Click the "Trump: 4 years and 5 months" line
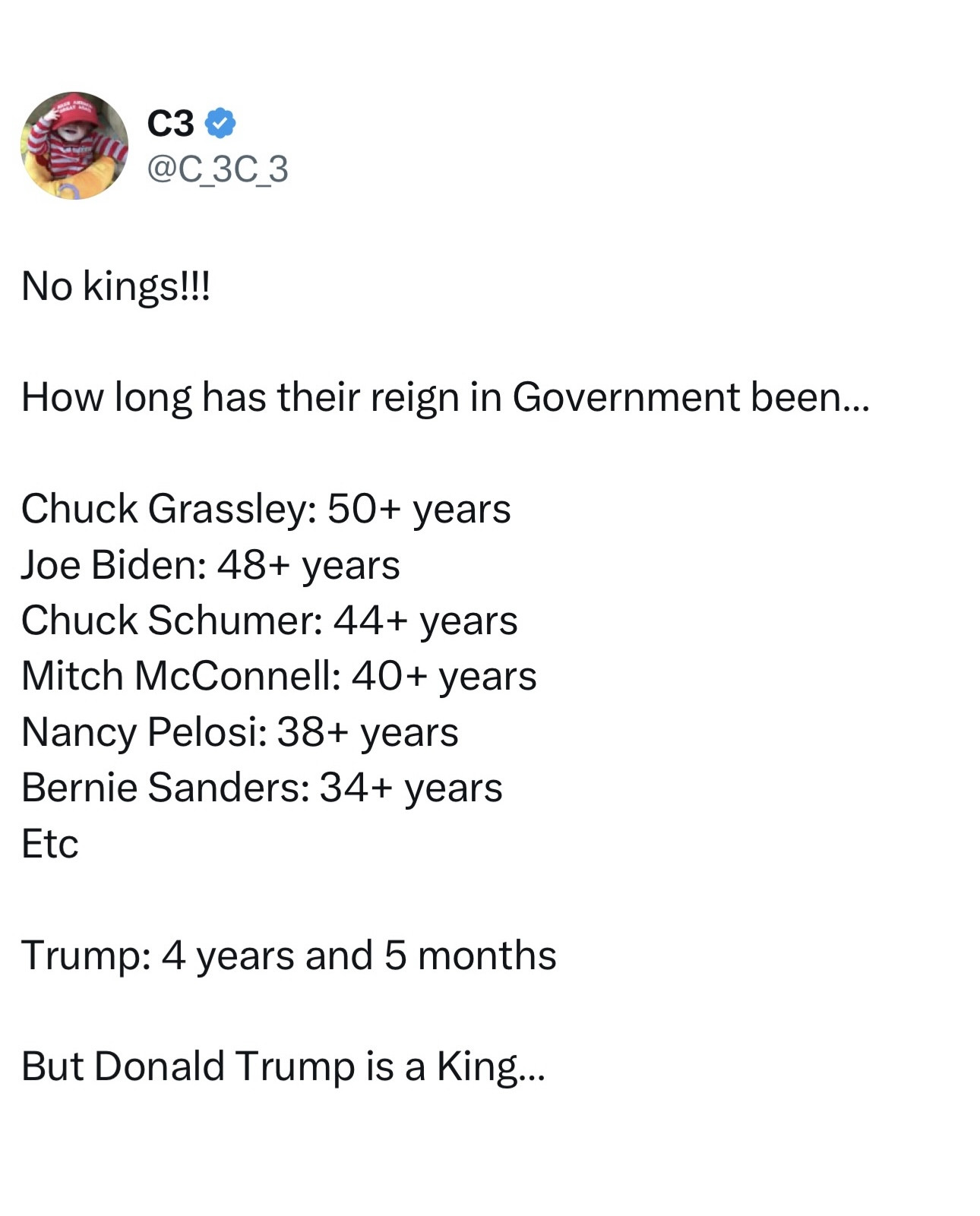Viewport: 980px width, 1216px height. click(289, 955)
